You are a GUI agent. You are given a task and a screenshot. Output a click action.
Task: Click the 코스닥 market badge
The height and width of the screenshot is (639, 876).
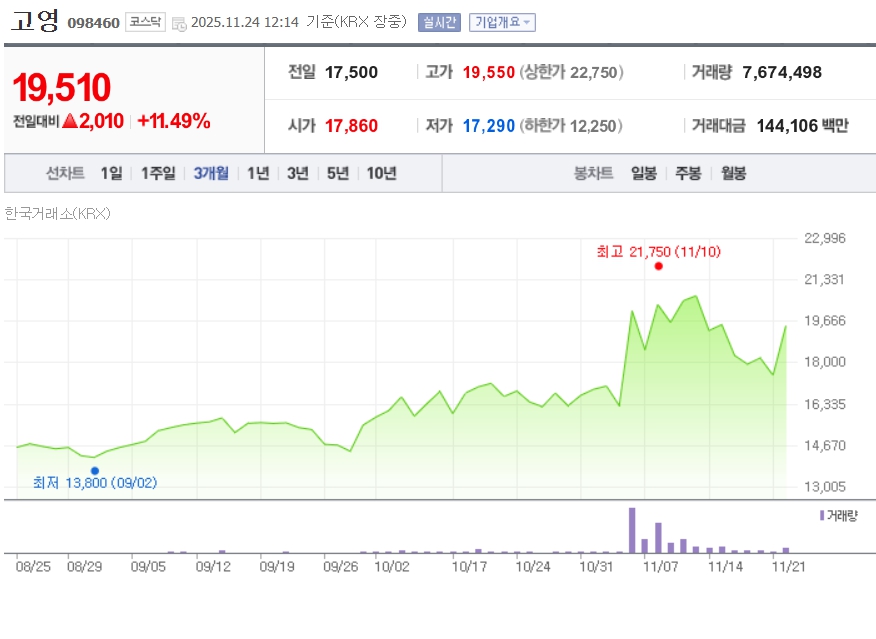pos(144,22)
